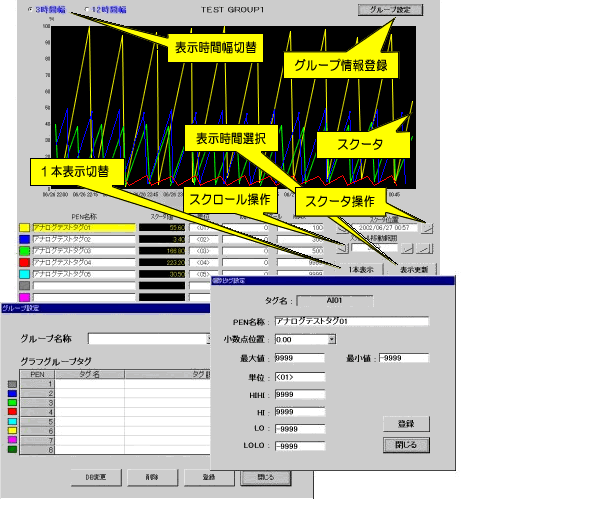600x513 pixels.
Task: Open the グループ名称 combo box
Action: [x=148, y=339]
